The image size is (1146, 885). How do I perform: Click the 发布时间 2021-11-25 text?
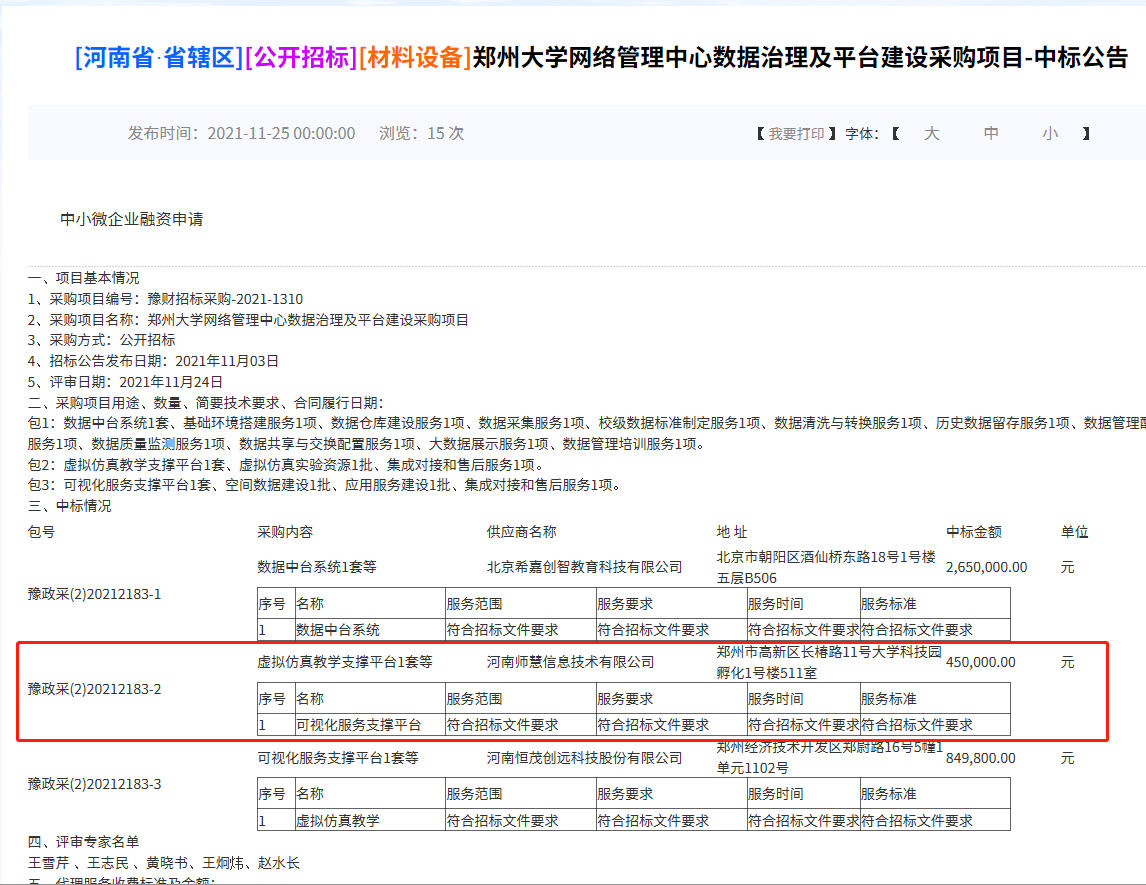(241, 134)
